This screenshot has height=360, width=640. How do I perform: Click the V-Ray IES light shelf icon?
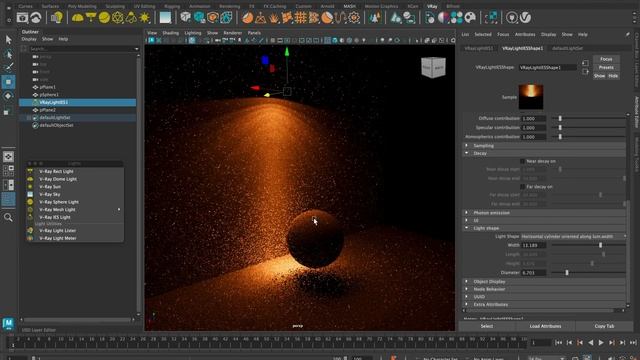click(x=131, y=18)
